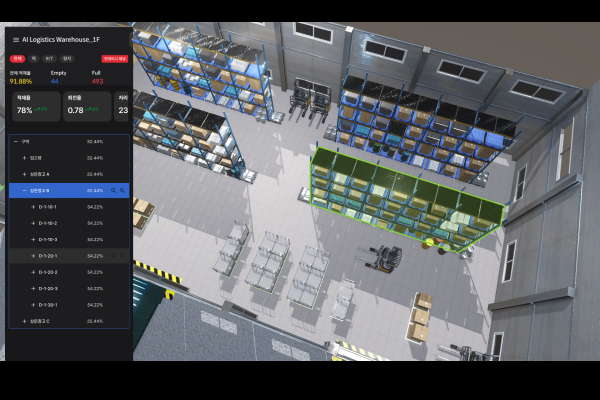Screen dimensions: 600x400
Task: Open the hamburger menu beside AI Logistics Warehouse_1F
Action: [x=14, y=41]
